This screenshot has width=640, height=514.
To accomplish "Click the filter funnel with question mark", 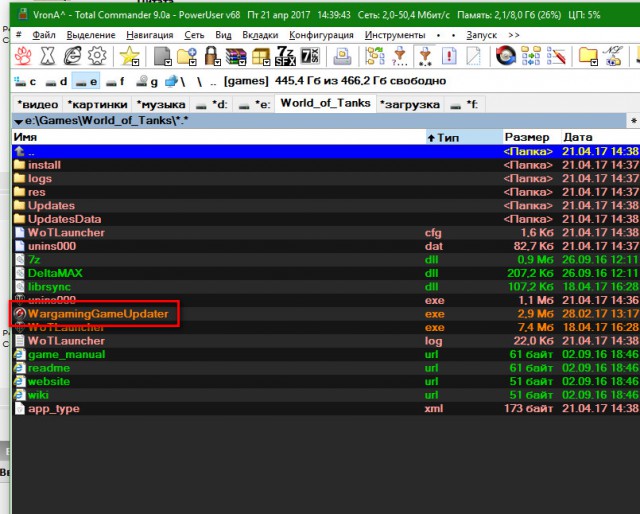I will [400, 56].
